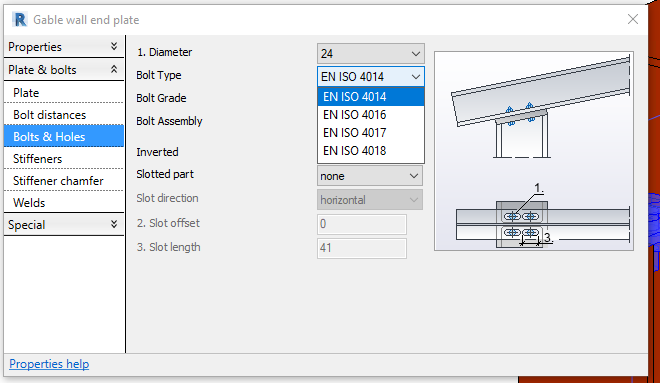Viewport: 660px width, 383px height.
Task: Expand the Properties section
Action: pyautogui.click(x=64, y=47)
